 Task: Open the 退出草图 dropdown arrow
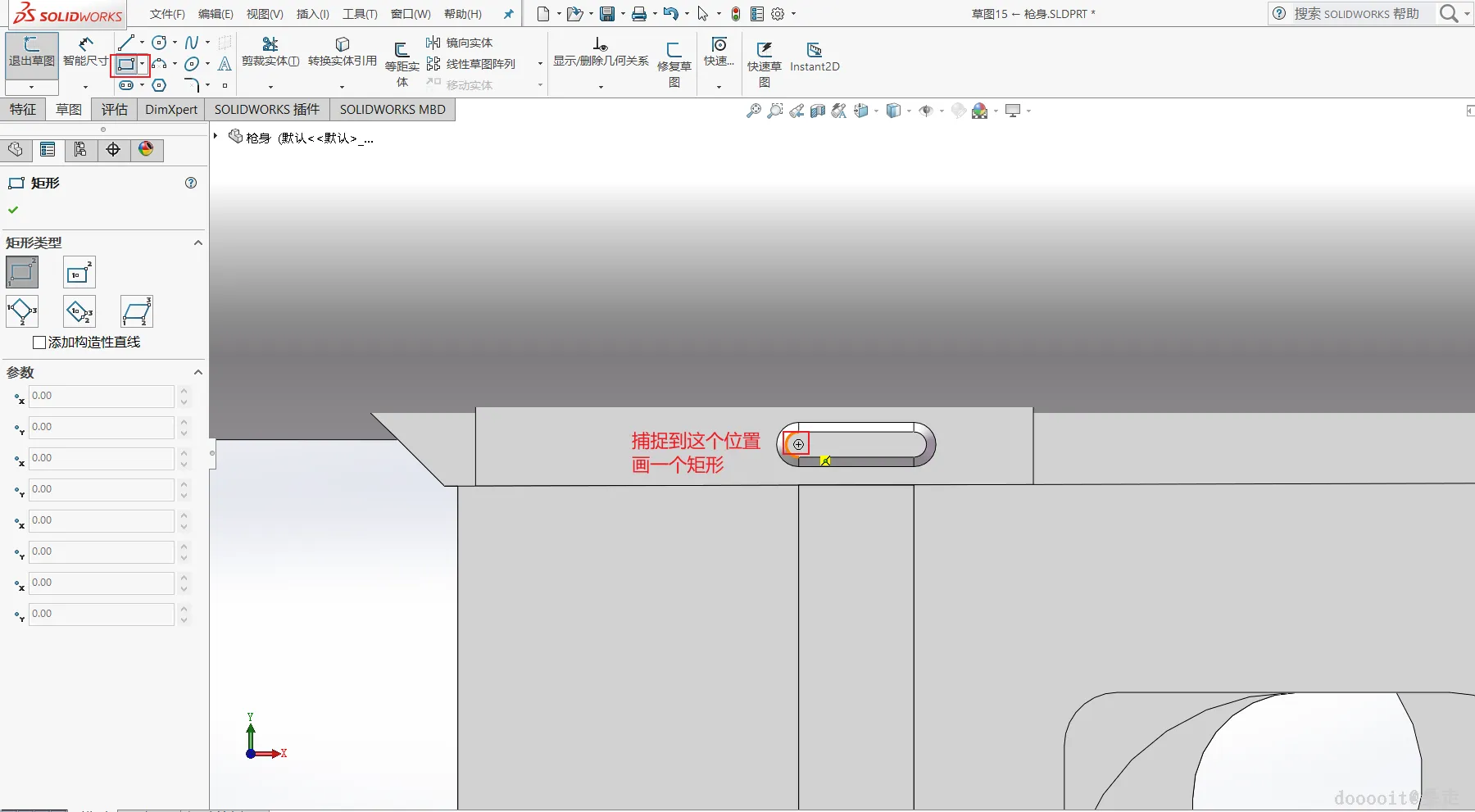(32, 87)
